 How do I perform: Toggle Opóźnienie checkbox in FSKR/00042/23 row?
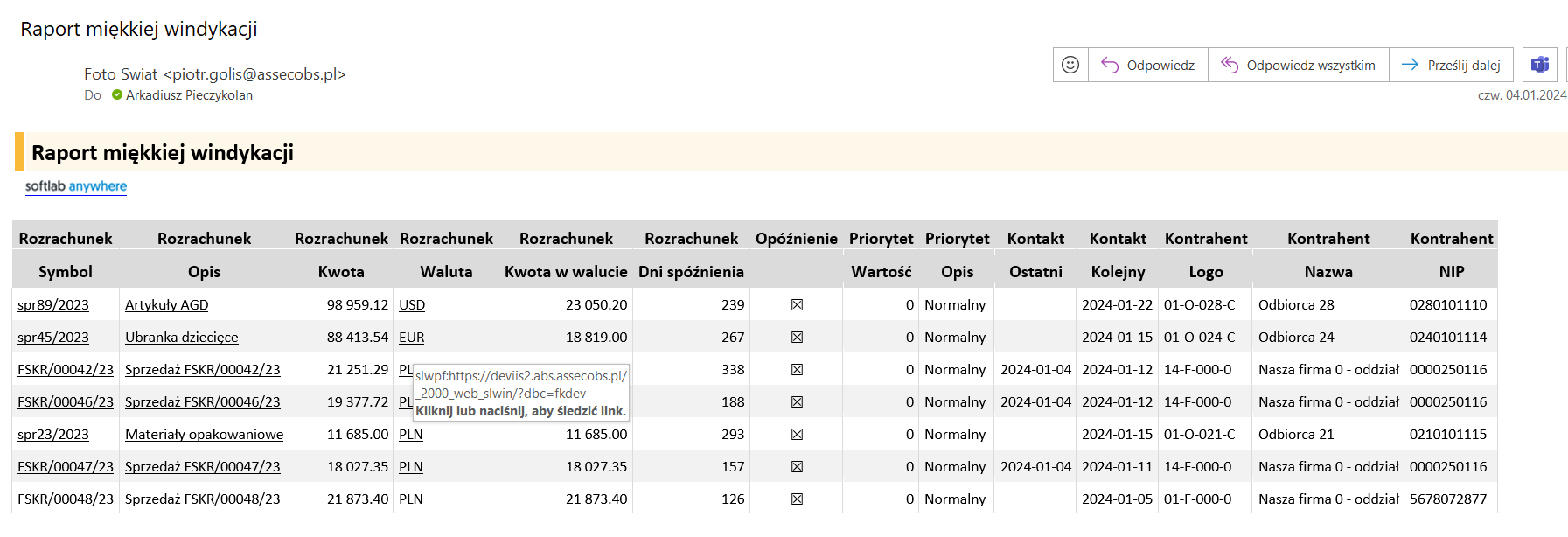click(797, 370)
